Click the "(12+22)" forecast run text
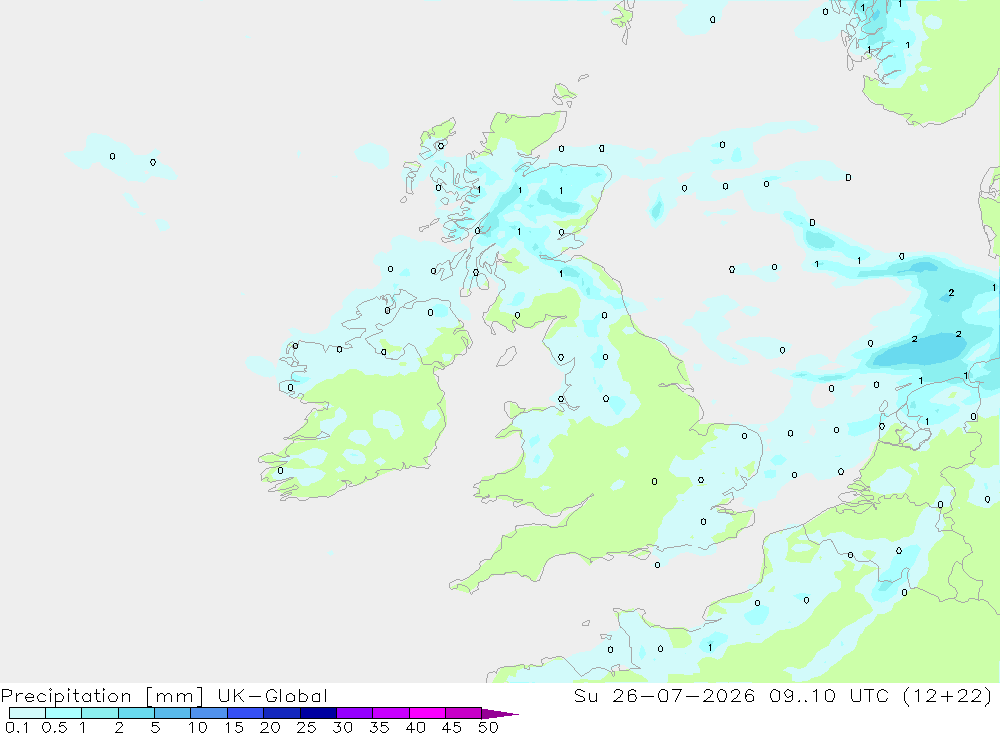The image size is (1000, 733). point(948,696)
